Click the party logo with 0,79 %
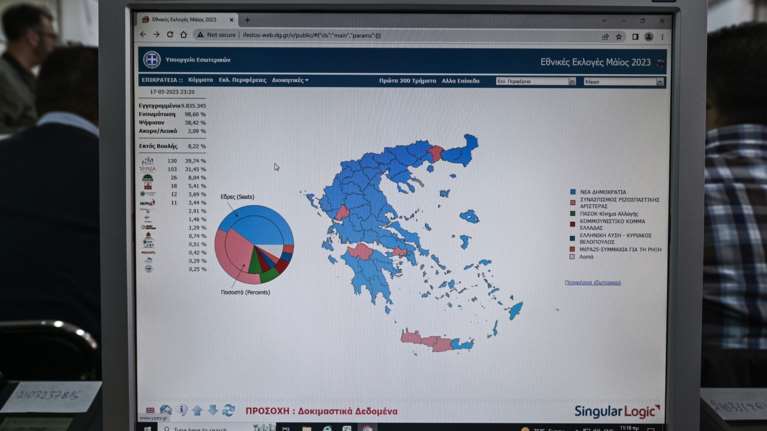The height and width of the screenshot is (431, 767). [148, 236]
